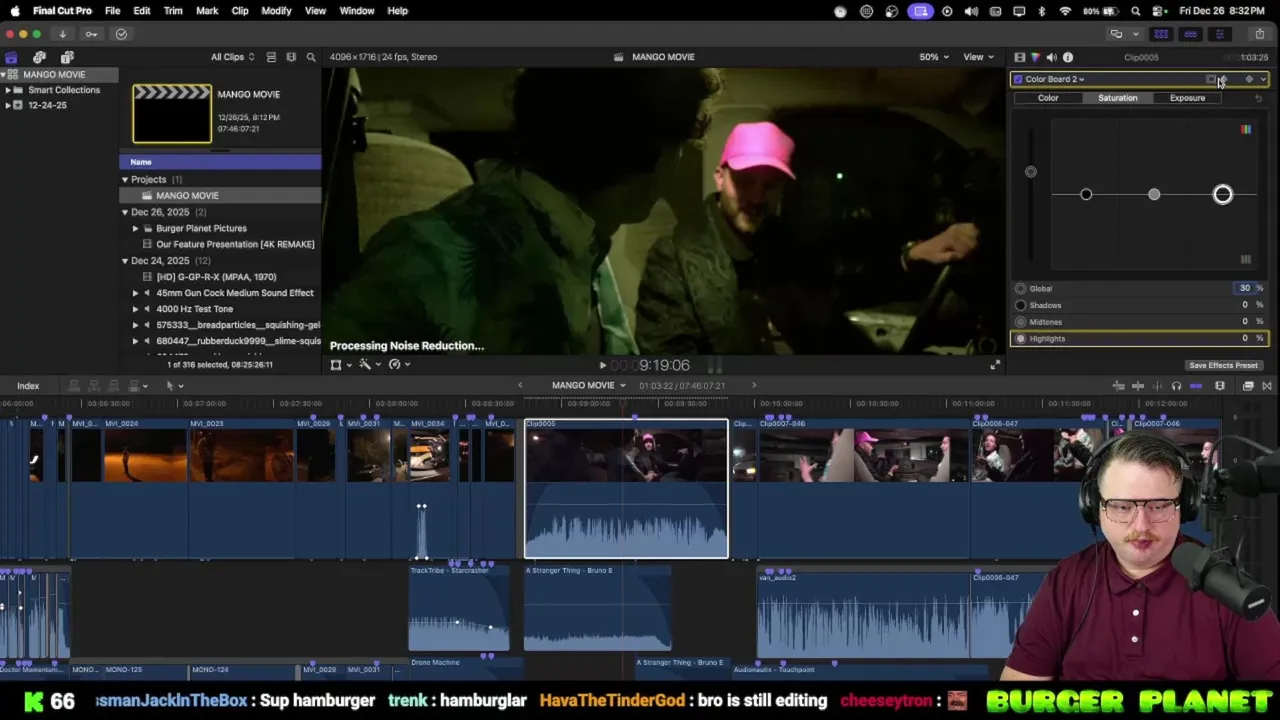The height and width of the screenshot is (720, 1280).
Task: Click the retiming speedometer icon below viewer
Action: tap(397, 365)
